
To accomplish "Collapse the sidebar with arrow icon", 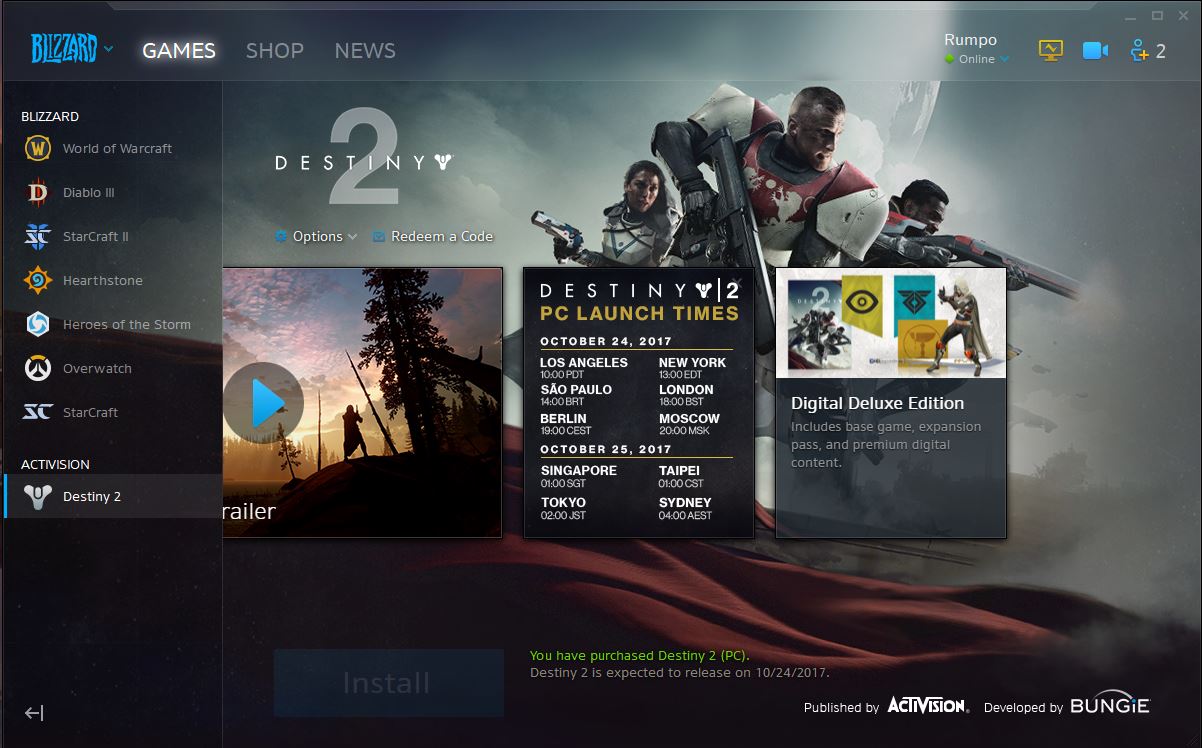I will pos(34,713).
